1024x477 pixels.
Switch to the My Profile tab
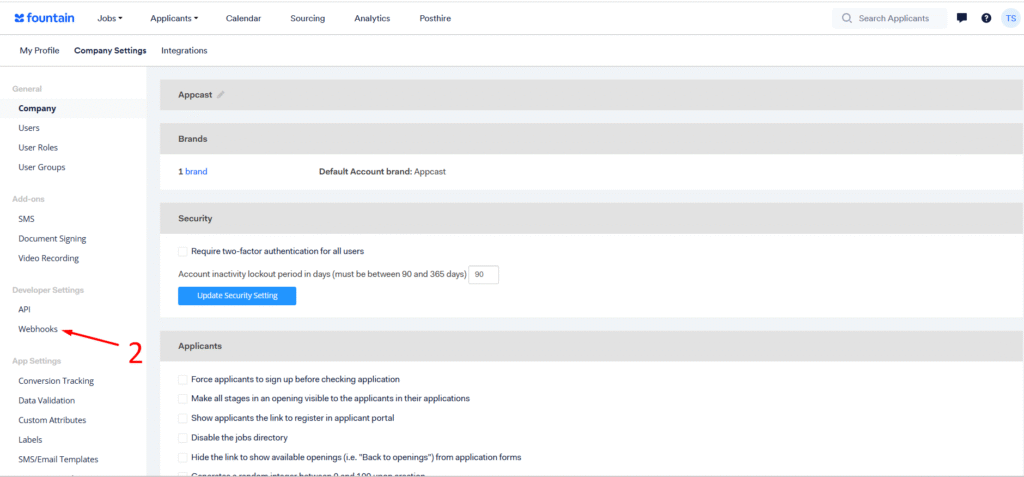pos(39,51)
